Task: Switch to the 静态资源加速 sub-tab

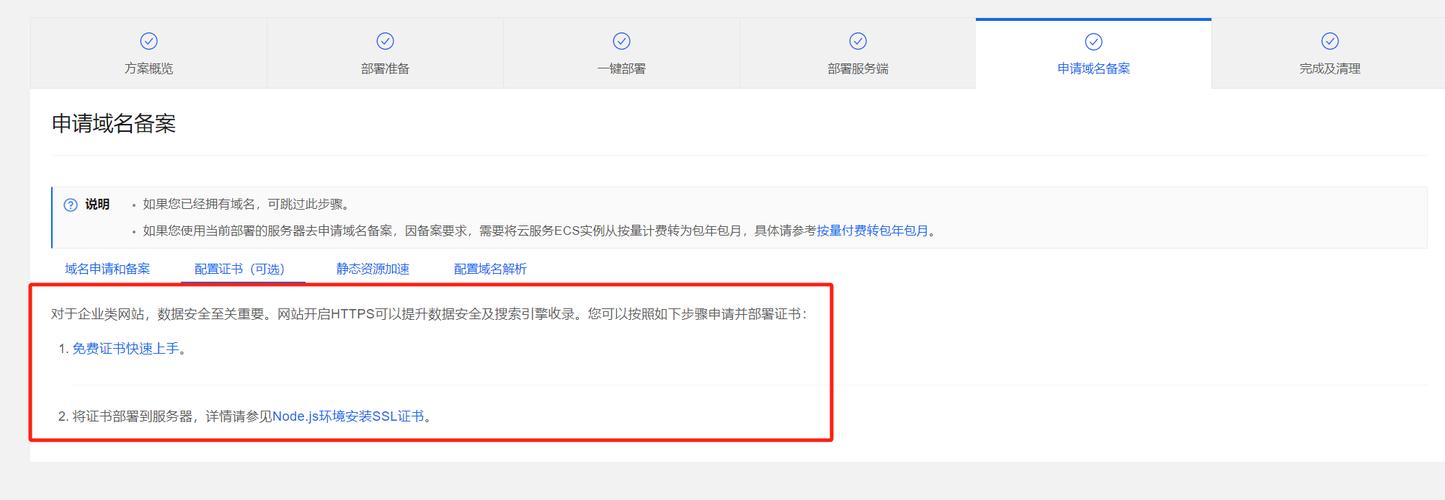Action: click(x=373, y=269)
